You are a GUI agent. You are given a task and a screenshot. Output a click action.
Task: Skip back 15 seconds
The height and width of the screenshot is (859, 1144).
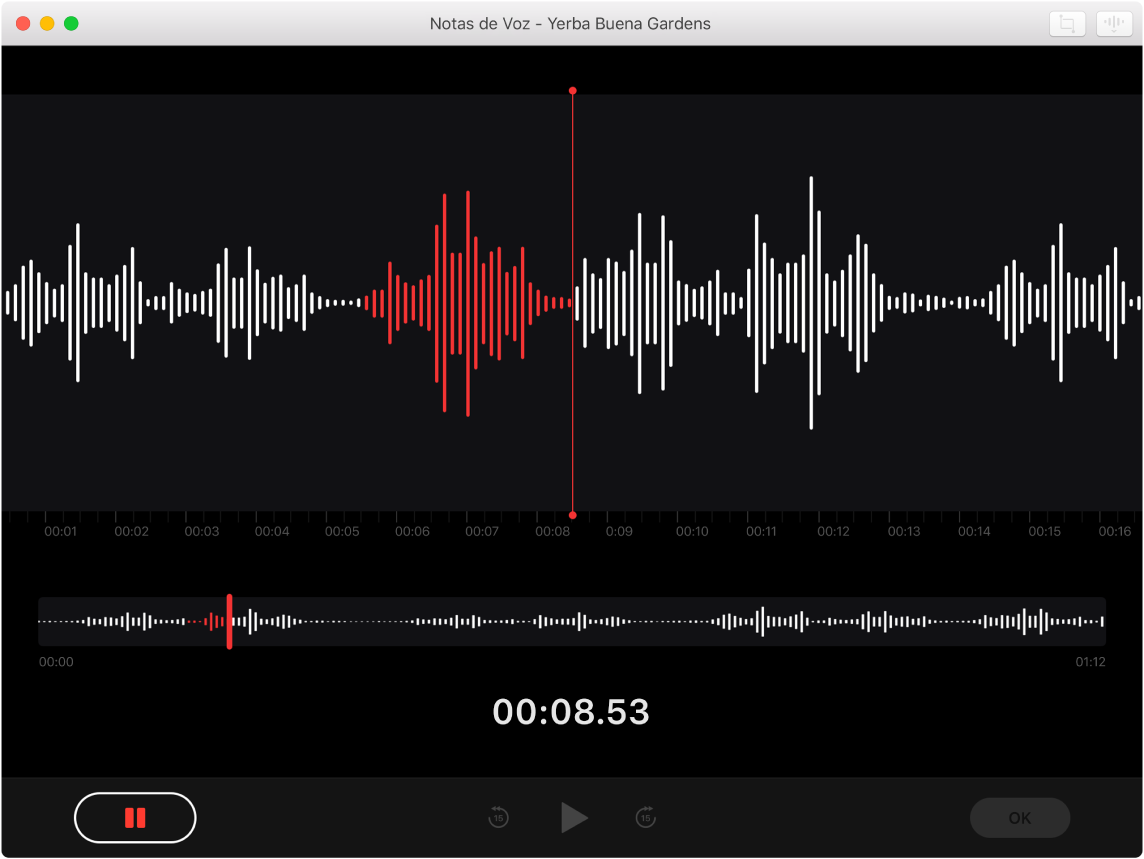(498, 818)
